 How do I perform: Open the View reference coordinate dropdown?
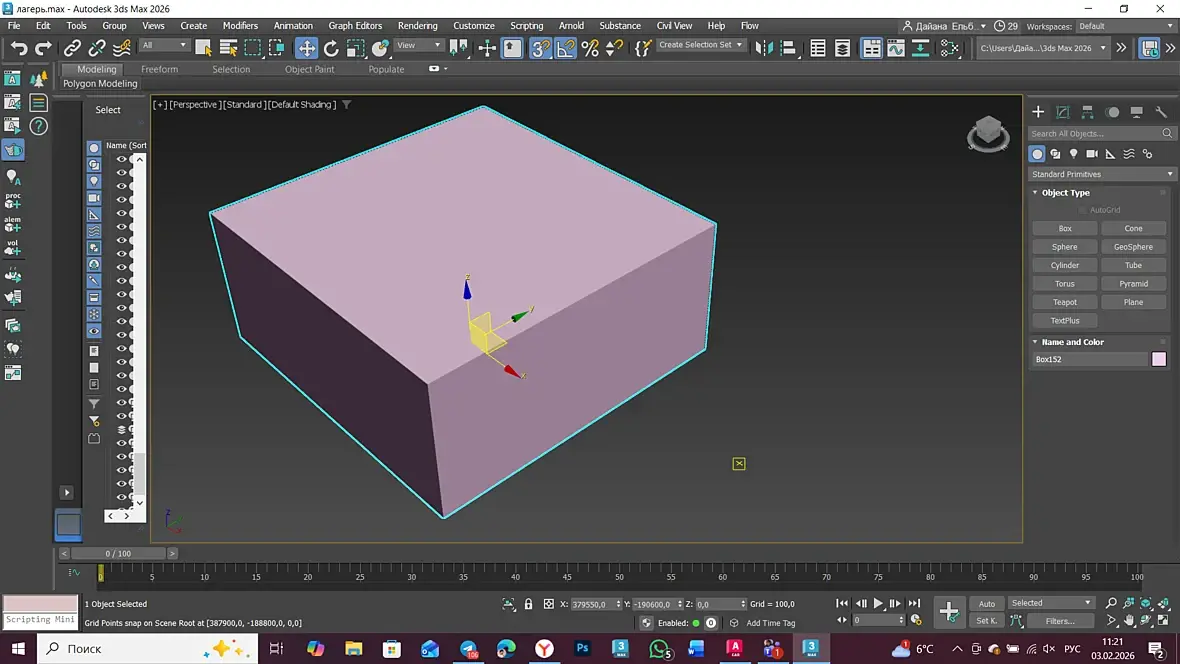point(418,45)
